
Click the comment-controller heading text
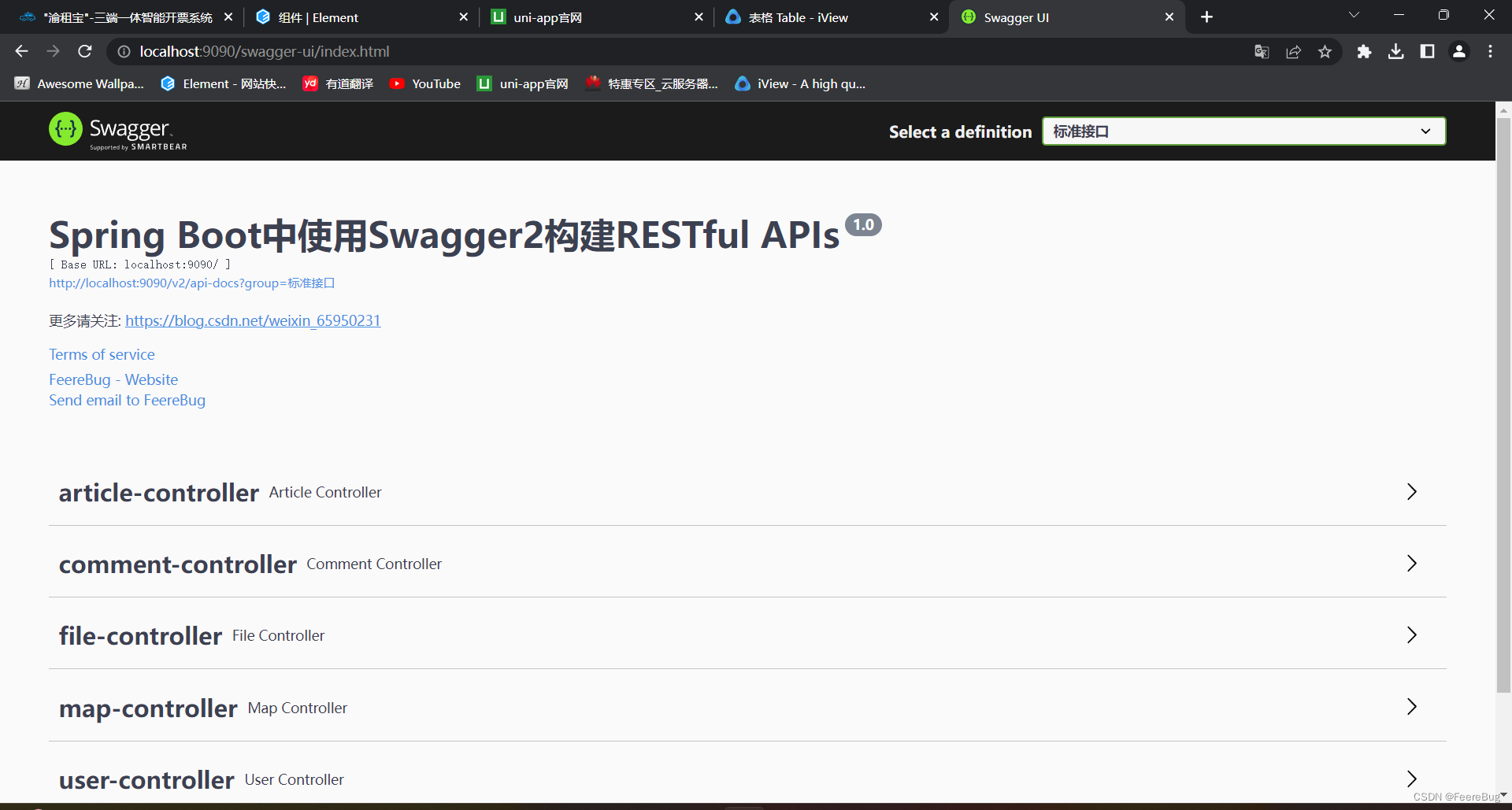tap(177, 564)
